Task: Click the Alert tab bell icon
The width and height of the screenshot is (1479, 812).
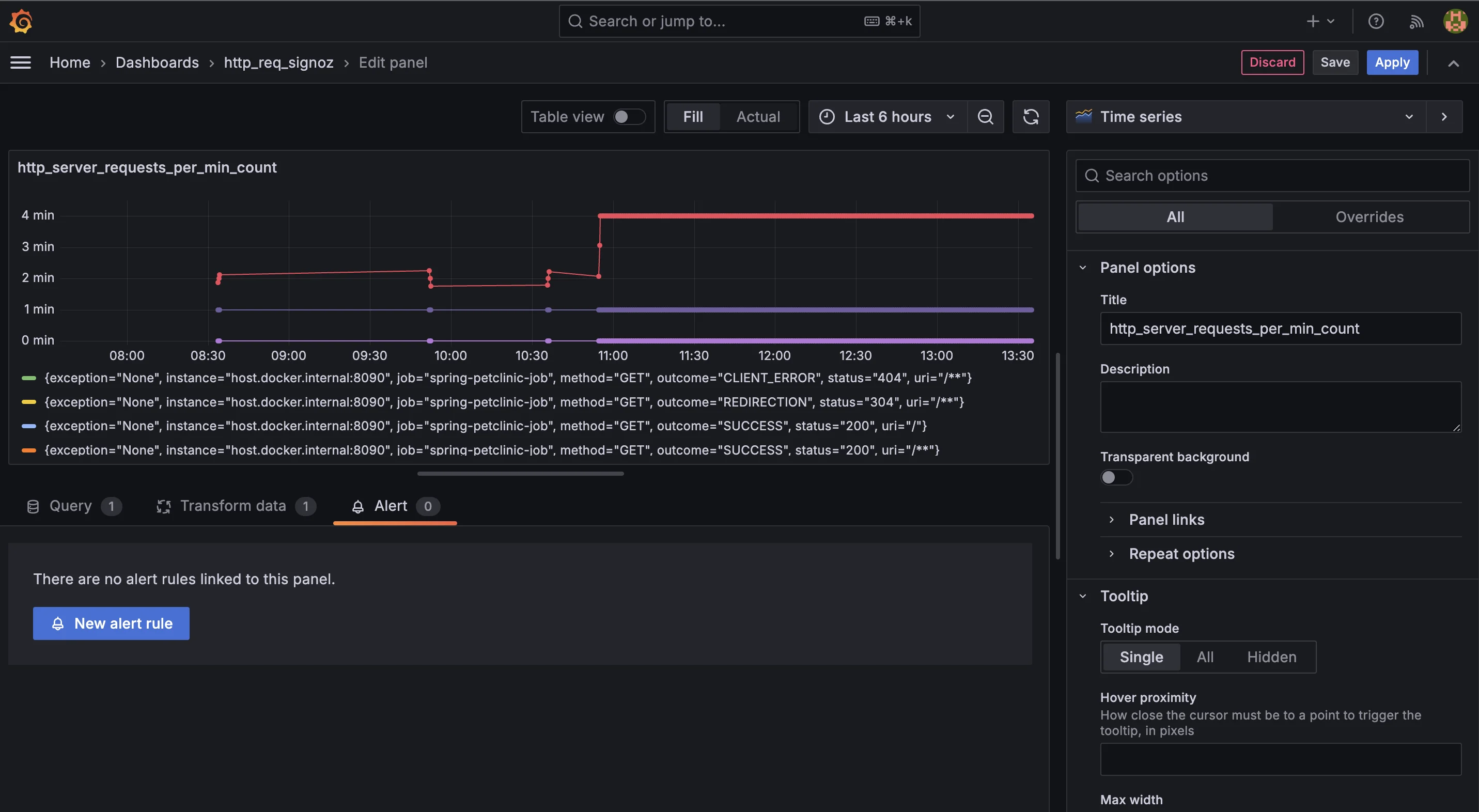Action: 357,507
